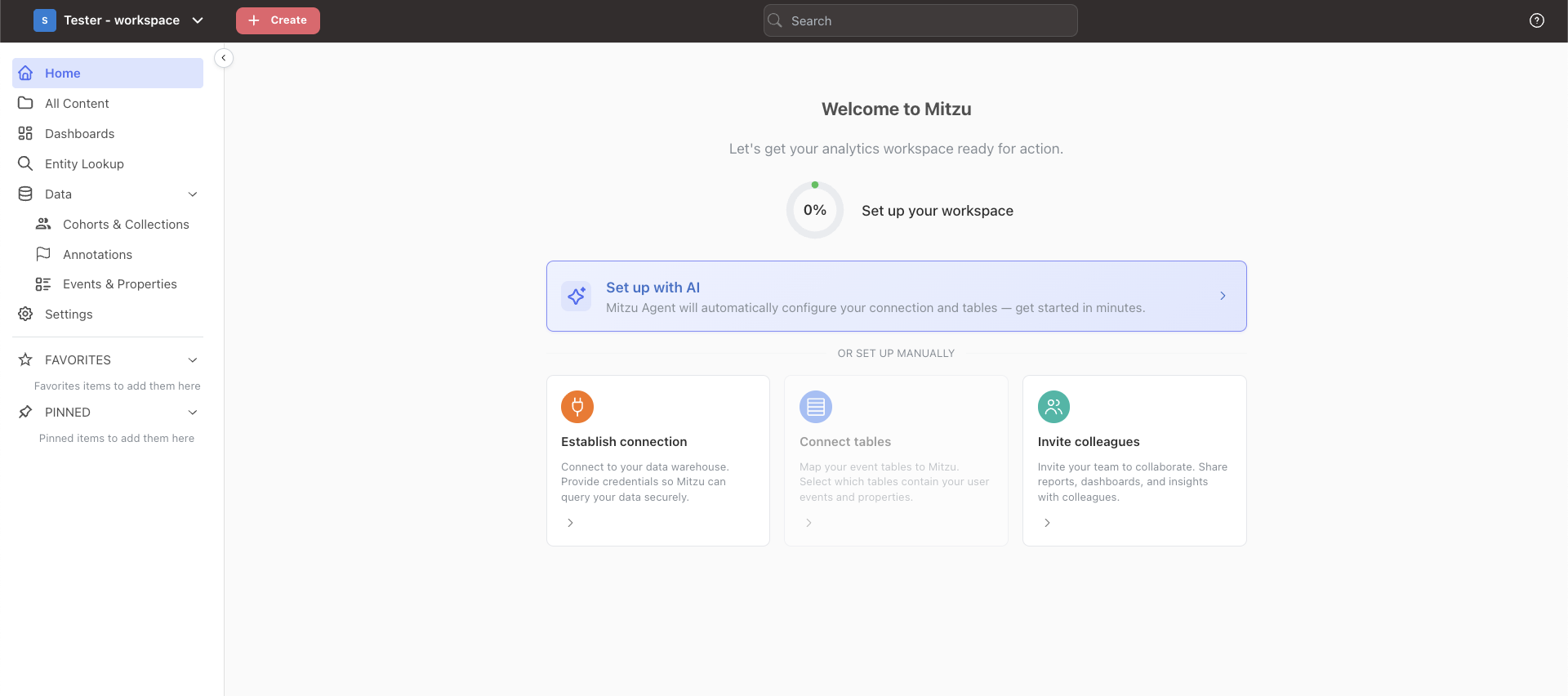Open the Tester - workspace dropdown chevron
Viewport: 1568px width, 696px height.
click(x=198, y=20)
